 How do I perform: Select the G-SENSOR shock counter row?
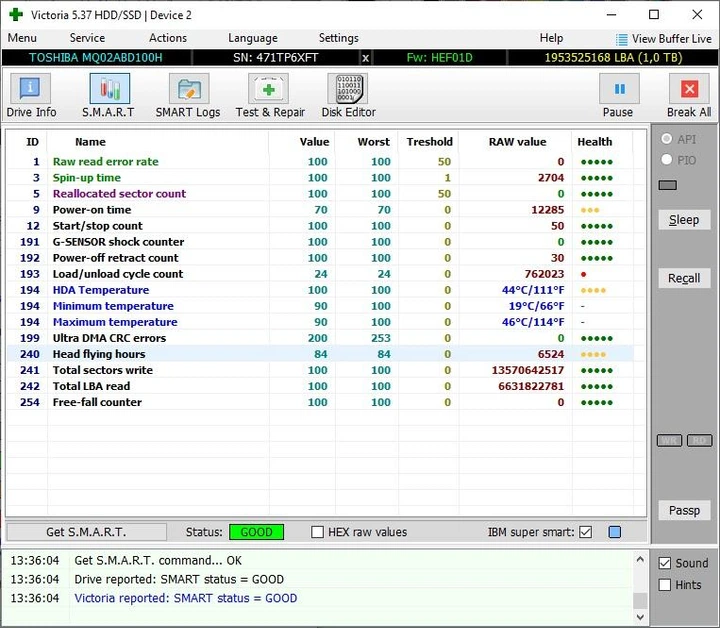point(320,242)
